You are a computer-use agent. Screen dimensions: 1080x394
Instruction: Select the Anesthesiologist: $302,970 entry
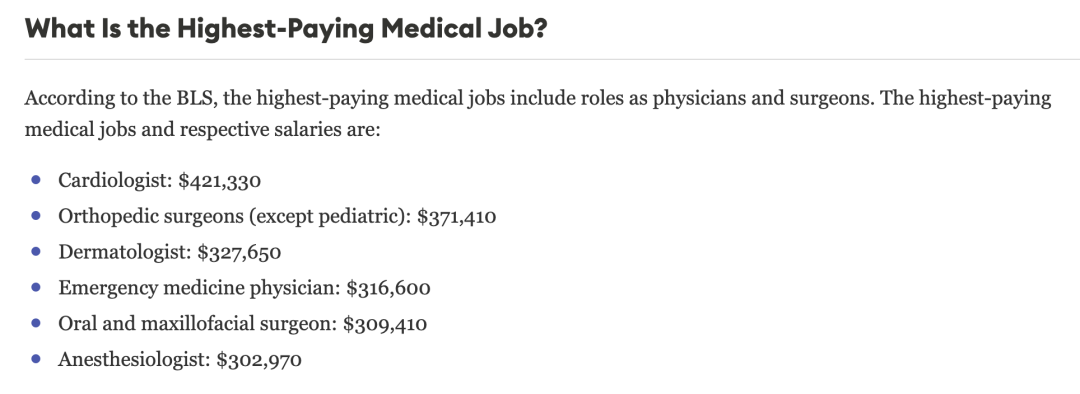[180, 360]
